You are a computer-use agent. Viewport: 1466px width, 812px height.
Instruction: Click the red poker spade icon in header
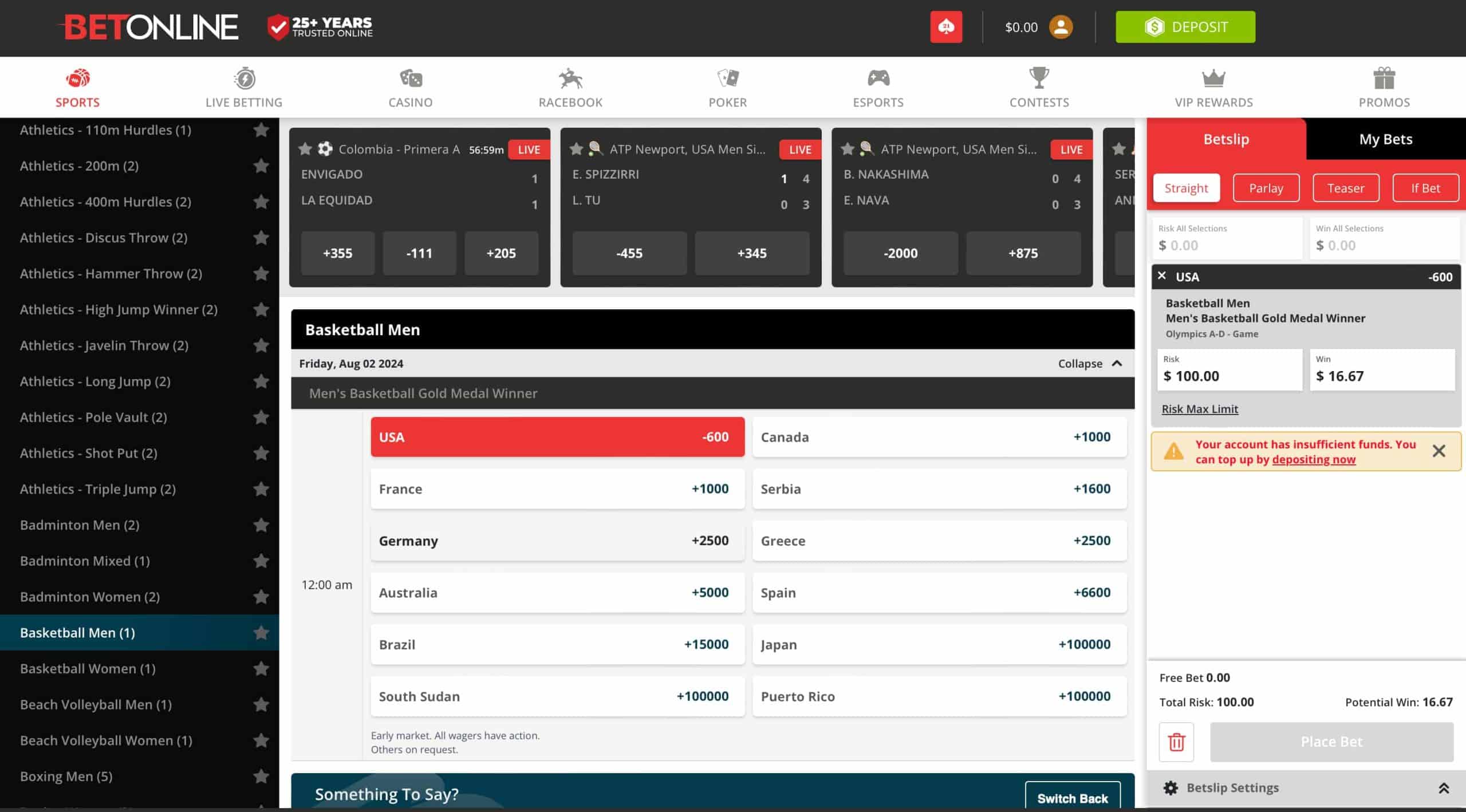[x=946, y=27]
